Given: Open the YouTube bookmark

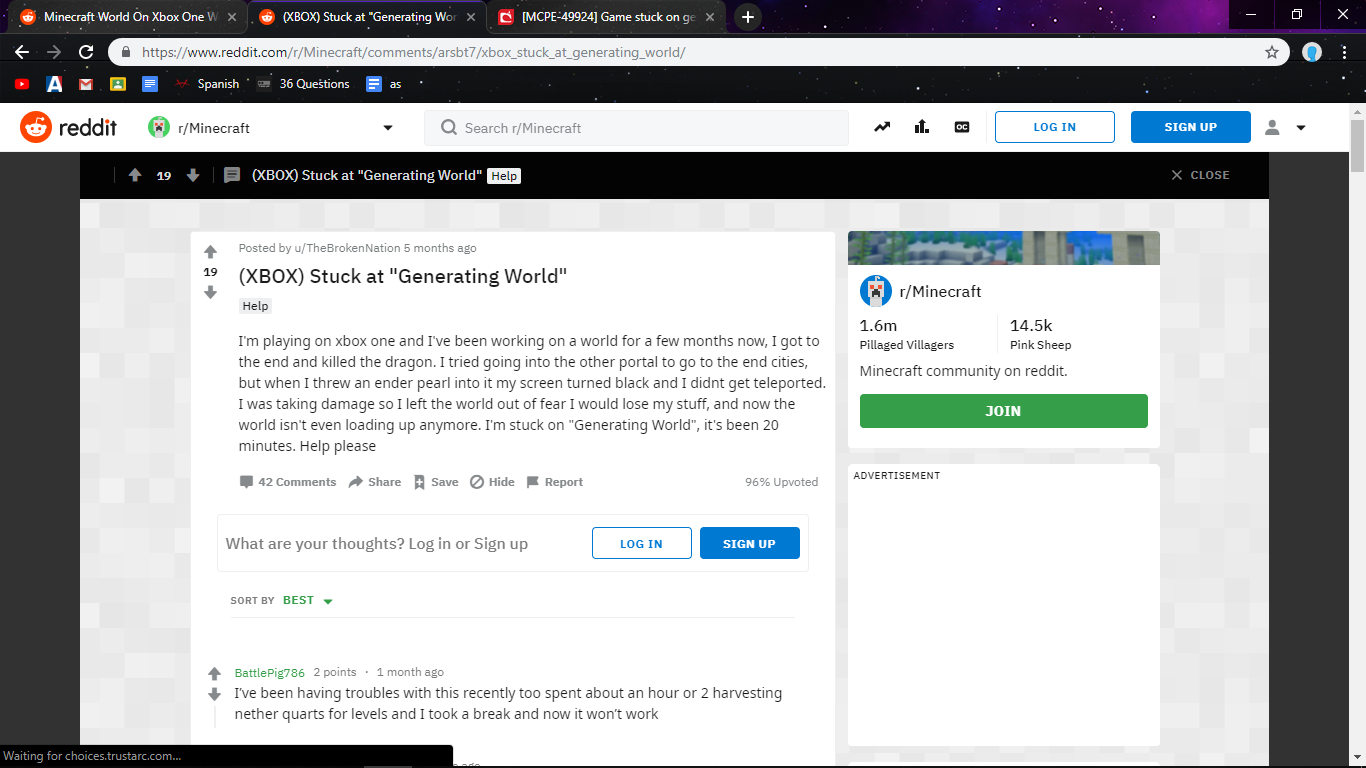Looking at the screenshot, I should 22,84.
